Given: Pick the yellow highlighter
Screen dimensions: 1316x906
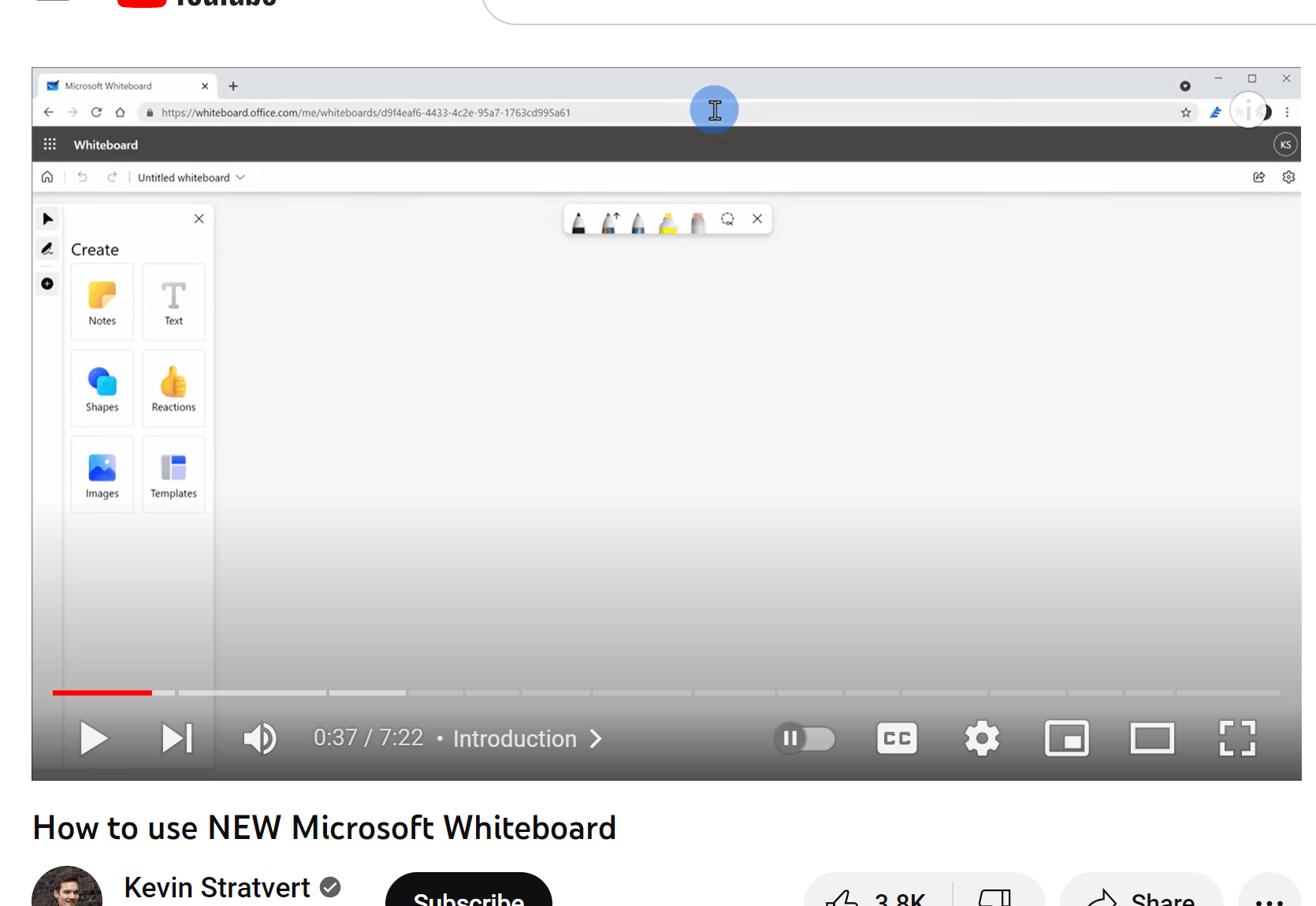Looking at the screenshot, I should coord(668,222).
